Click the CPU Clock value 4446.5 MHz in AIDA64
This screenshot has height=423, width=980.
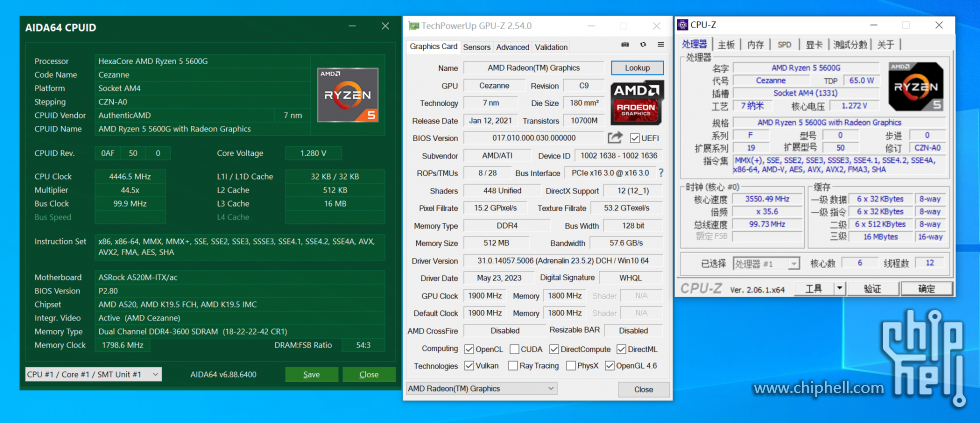[130, 177]
